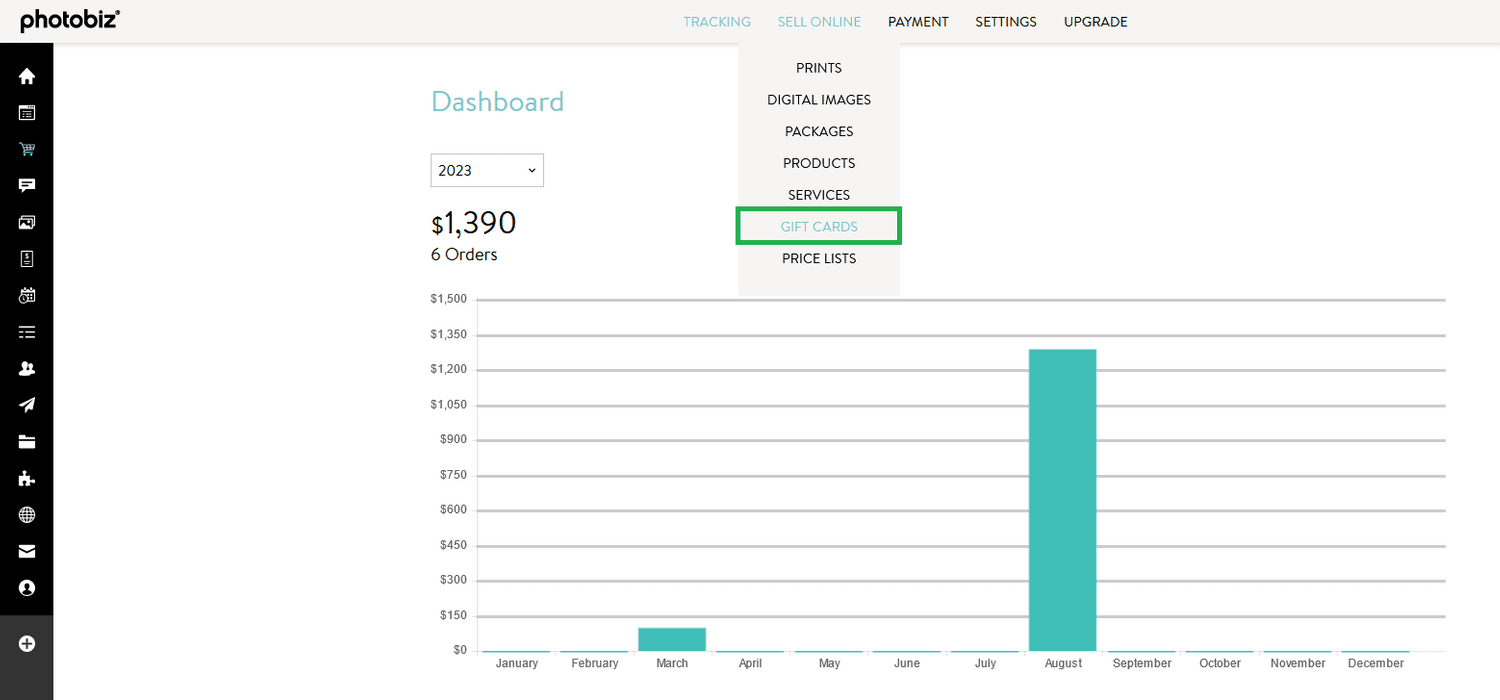Go to Payment in top navigation

[918, 22]
